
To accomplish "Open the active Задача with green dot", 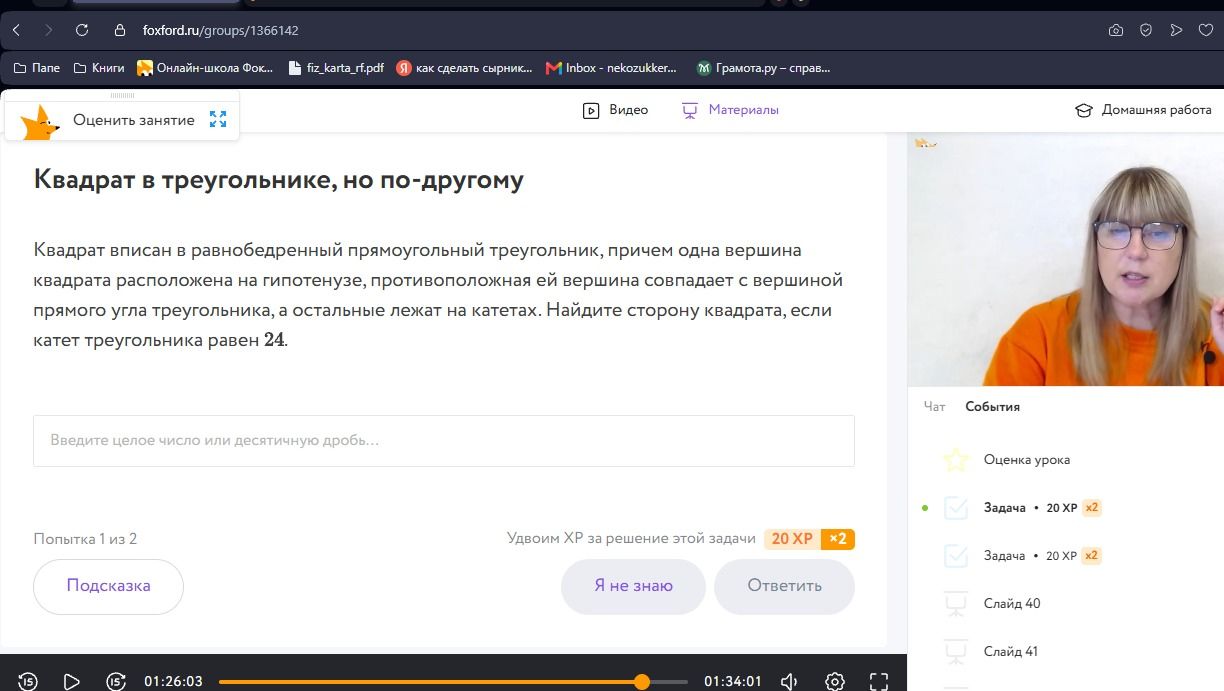I will click(1042, 508).
